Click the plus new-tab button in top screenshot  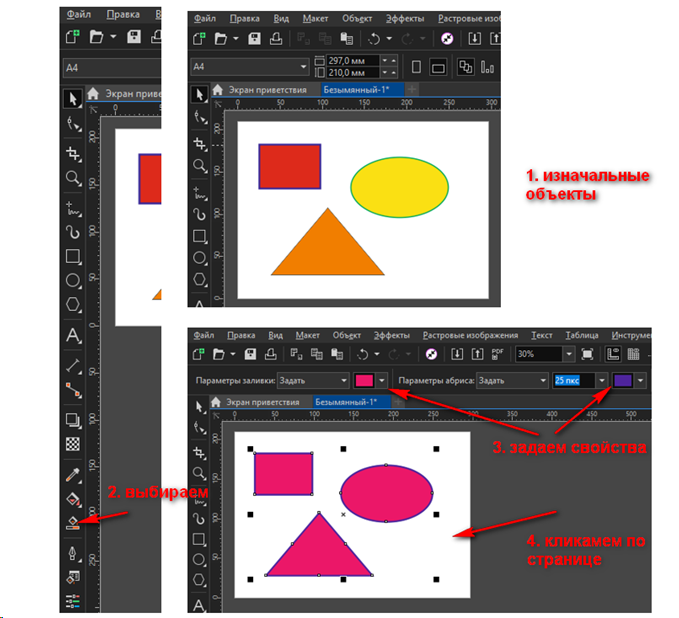[412, 90]
